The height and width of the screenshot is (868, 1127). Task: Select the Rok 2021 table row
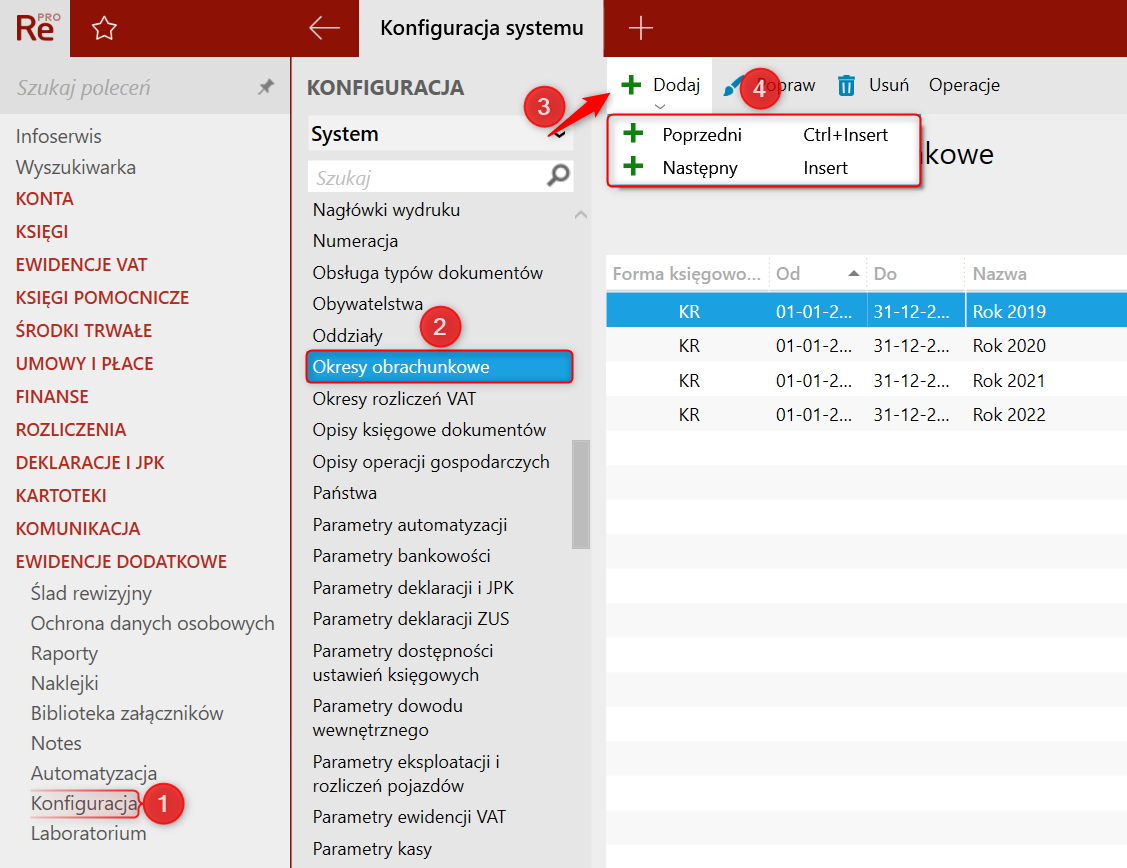[x=866, y=380]
